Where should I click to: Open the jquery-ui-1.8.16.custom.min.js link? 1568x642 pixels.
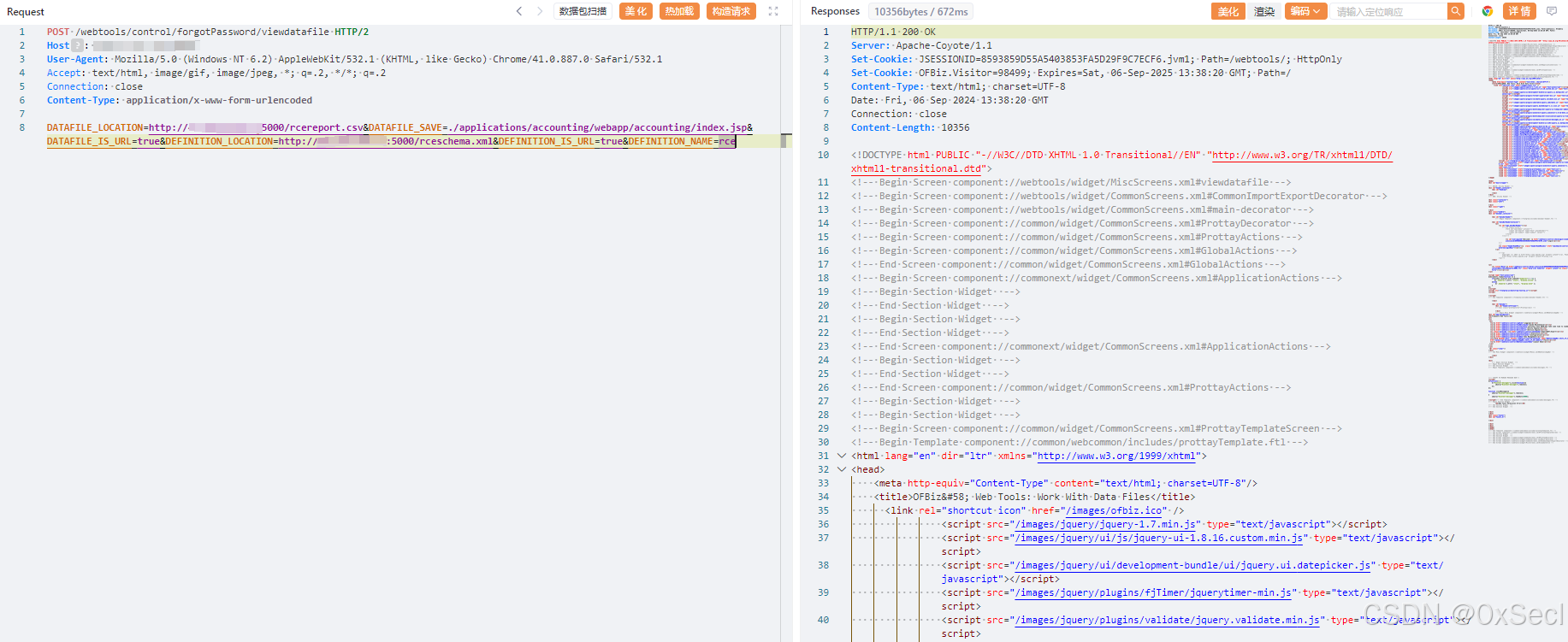pos(1158,538)
